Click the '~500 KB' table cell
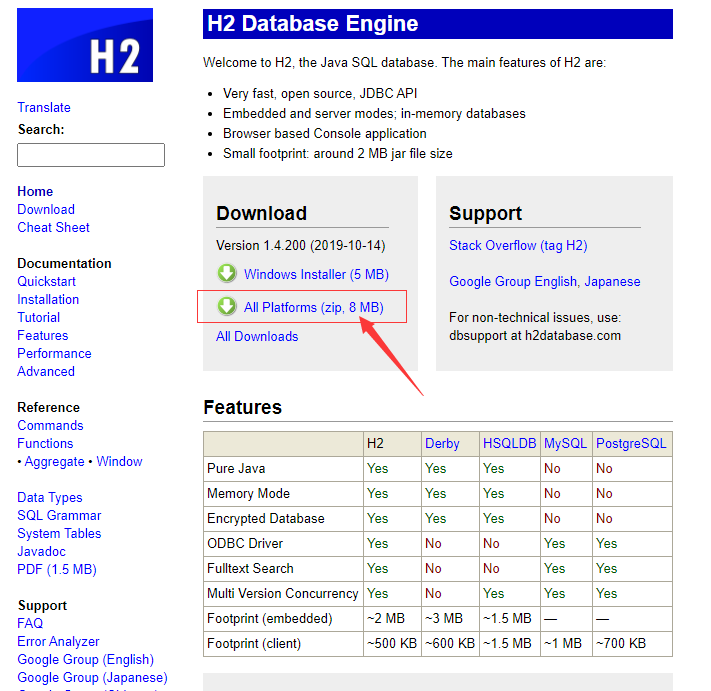Image resolution: width=711 pixels, height=691 pixels. (392, 643)
